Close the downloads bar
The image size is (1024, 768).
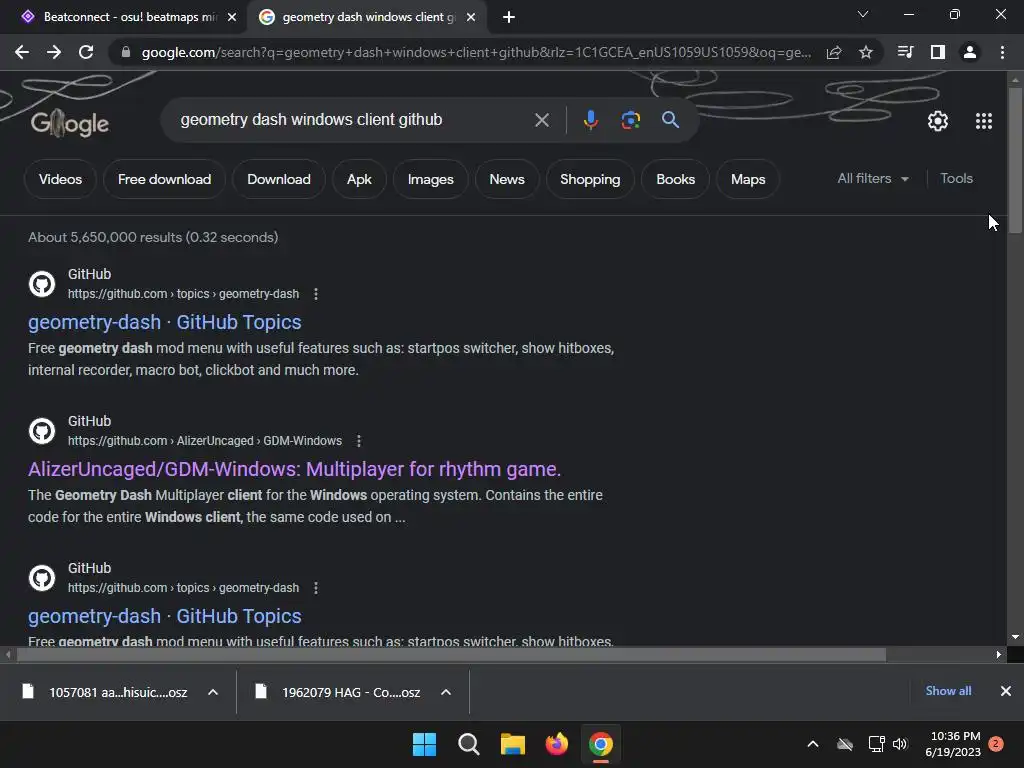point(1006,691)
